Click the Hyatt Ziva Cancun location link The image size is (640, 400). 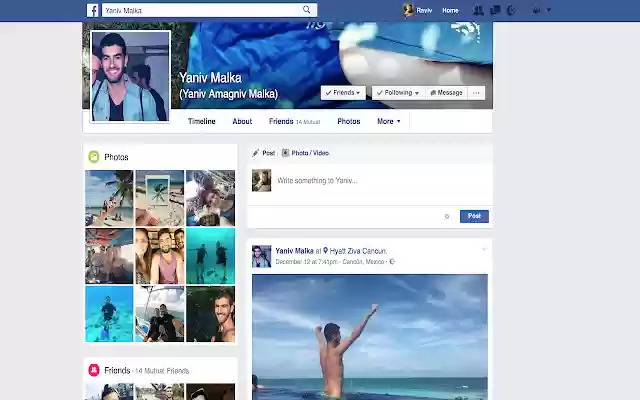[358, 251]
